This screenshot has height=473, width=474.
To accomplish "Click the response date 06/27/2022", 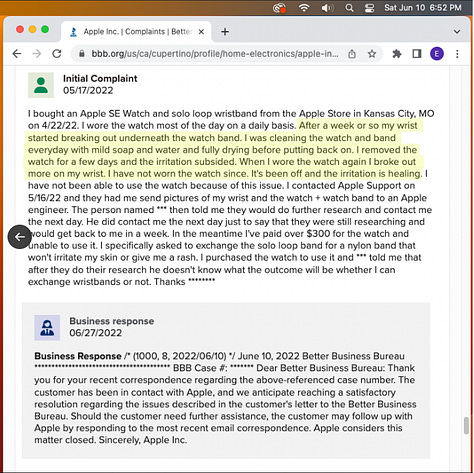I will click(96, 333).
